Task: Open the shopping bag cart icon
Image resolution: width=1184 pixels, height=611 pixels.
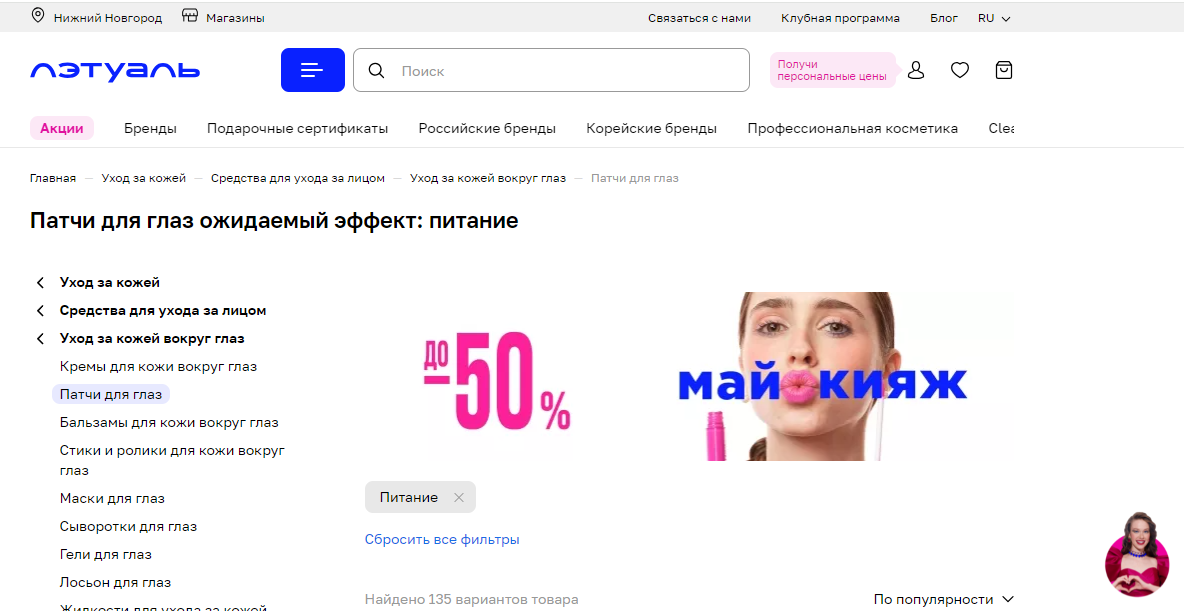Action: coord(1004,70)
